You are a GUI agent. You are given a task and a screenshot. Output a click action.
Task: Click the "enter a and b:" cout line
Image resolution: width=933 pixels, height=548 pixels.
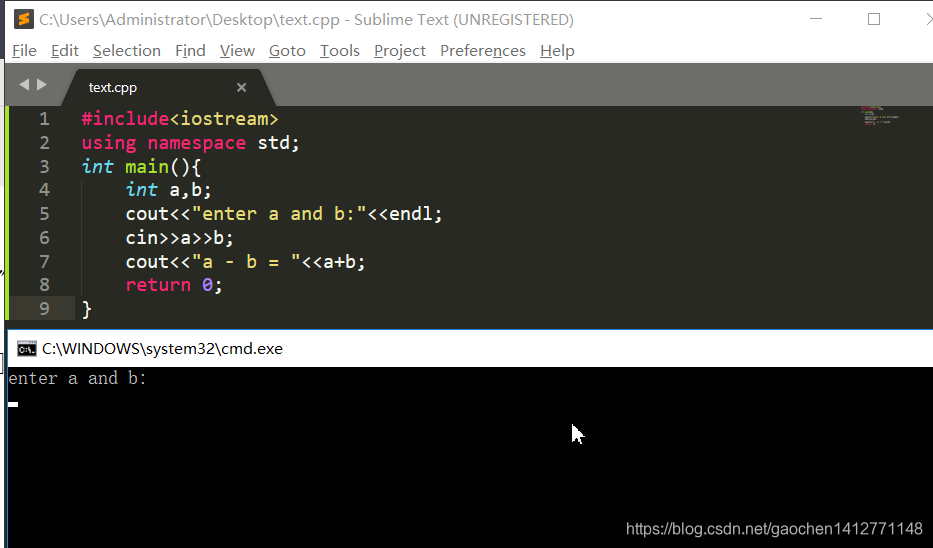(284, 214)
